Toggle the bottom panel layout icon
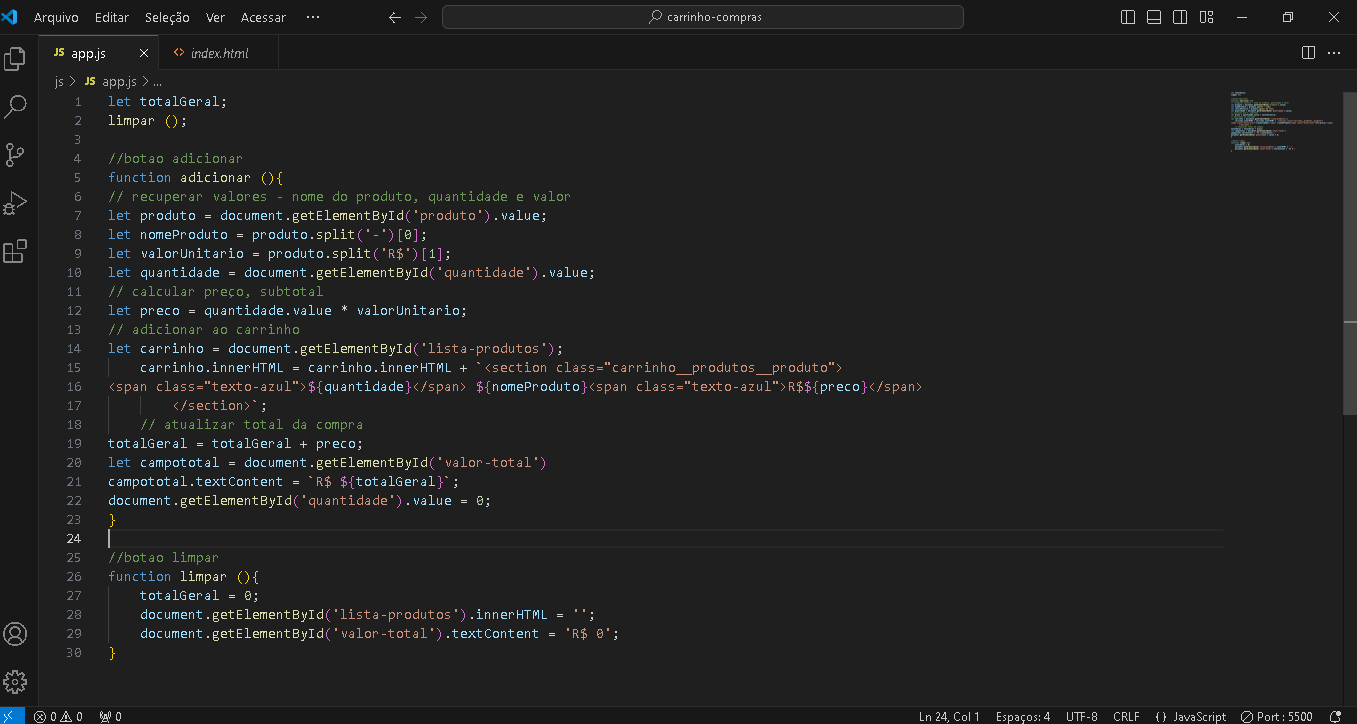 point(1154,17)
